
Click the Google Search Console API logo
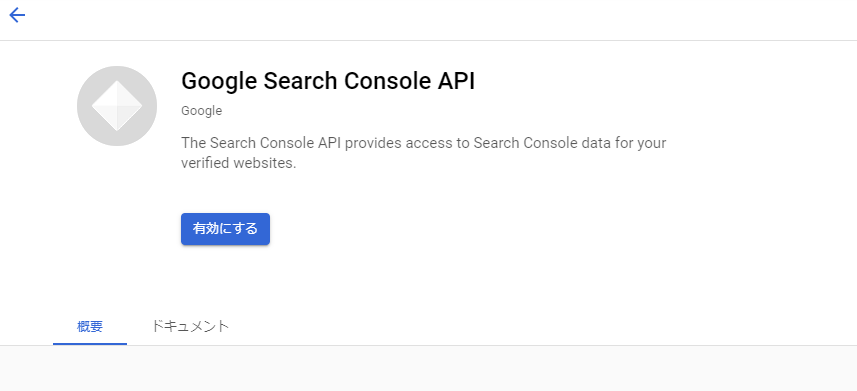[117, 106]
